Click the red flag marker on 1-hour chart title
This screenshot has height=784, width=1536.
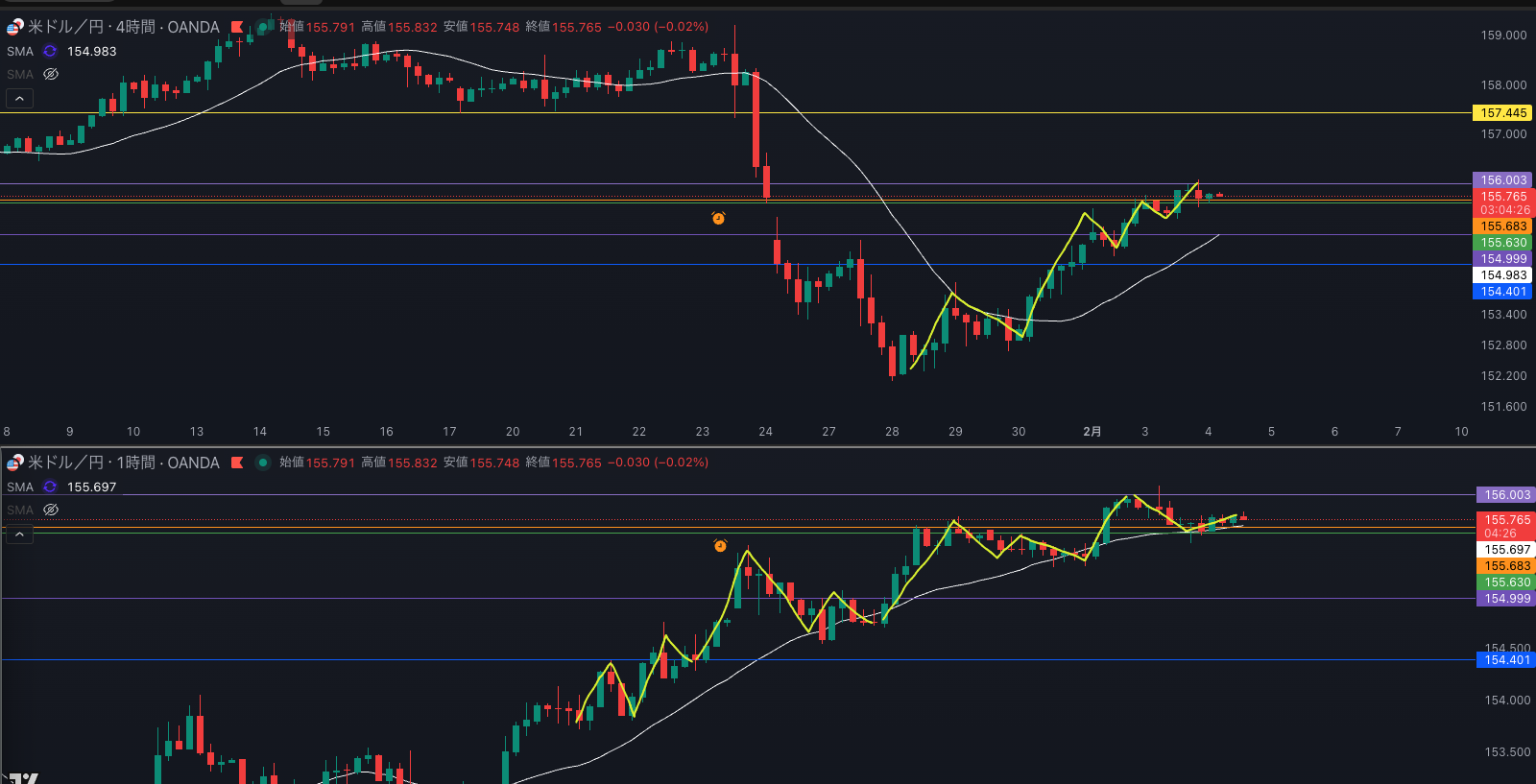(237, 463)
